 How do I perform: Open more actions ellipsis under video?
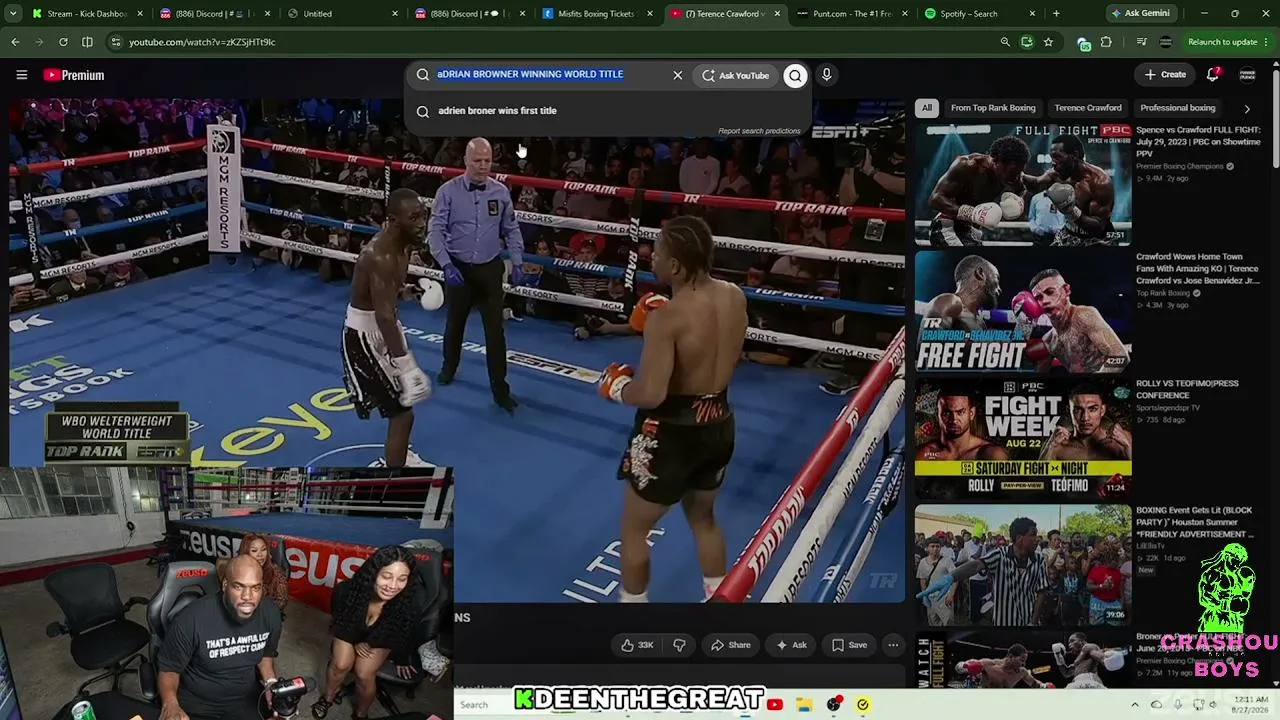click(x=893, y=645)
